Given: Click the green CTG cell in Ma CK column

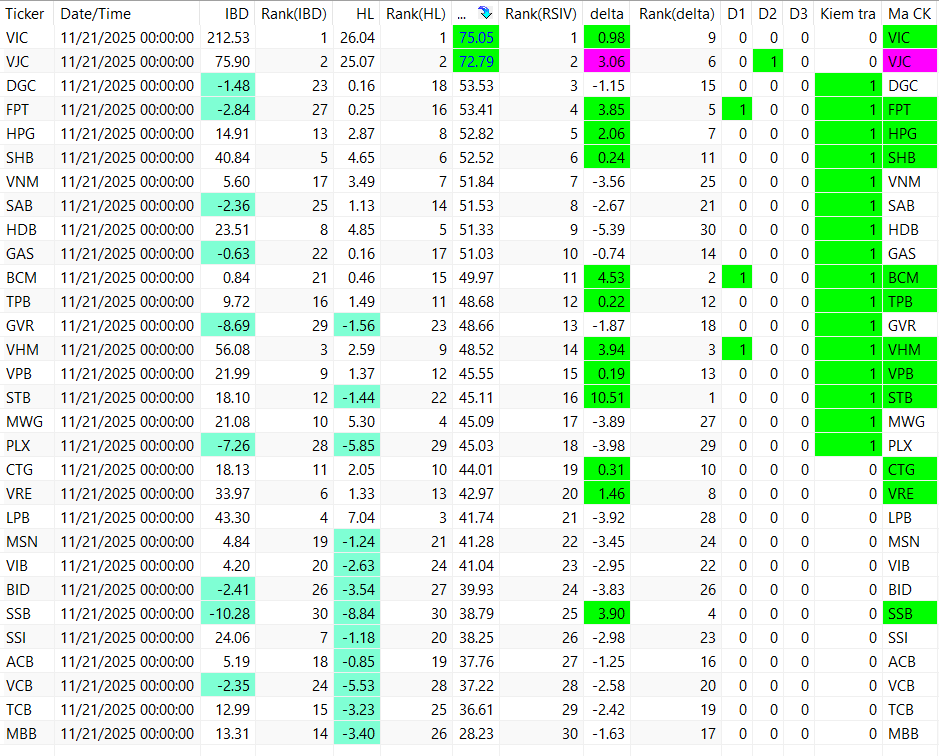Looking at the screenshot, I should pos(910,470).
